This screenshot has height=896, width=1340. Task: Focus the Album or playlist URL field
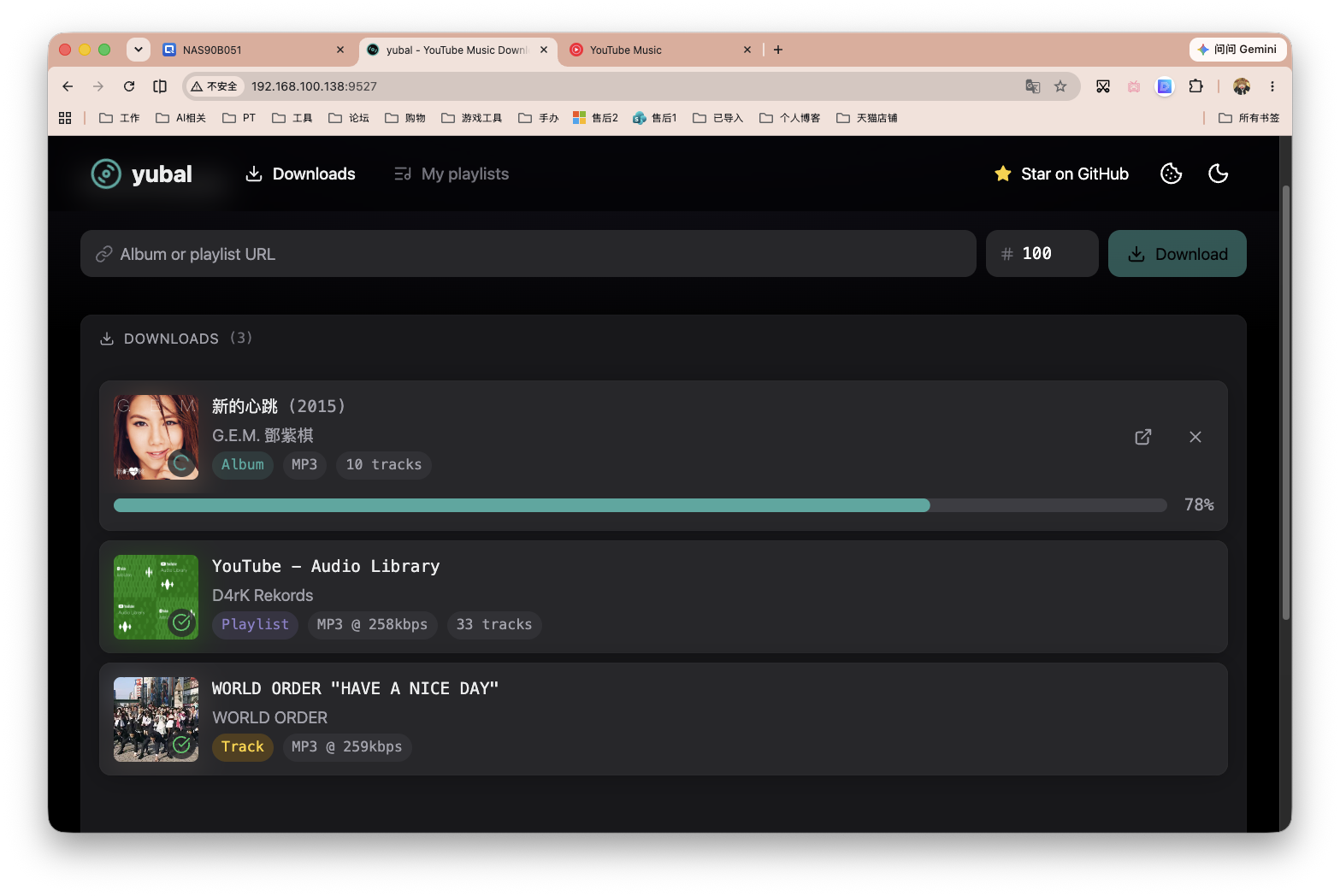[528, 254]
